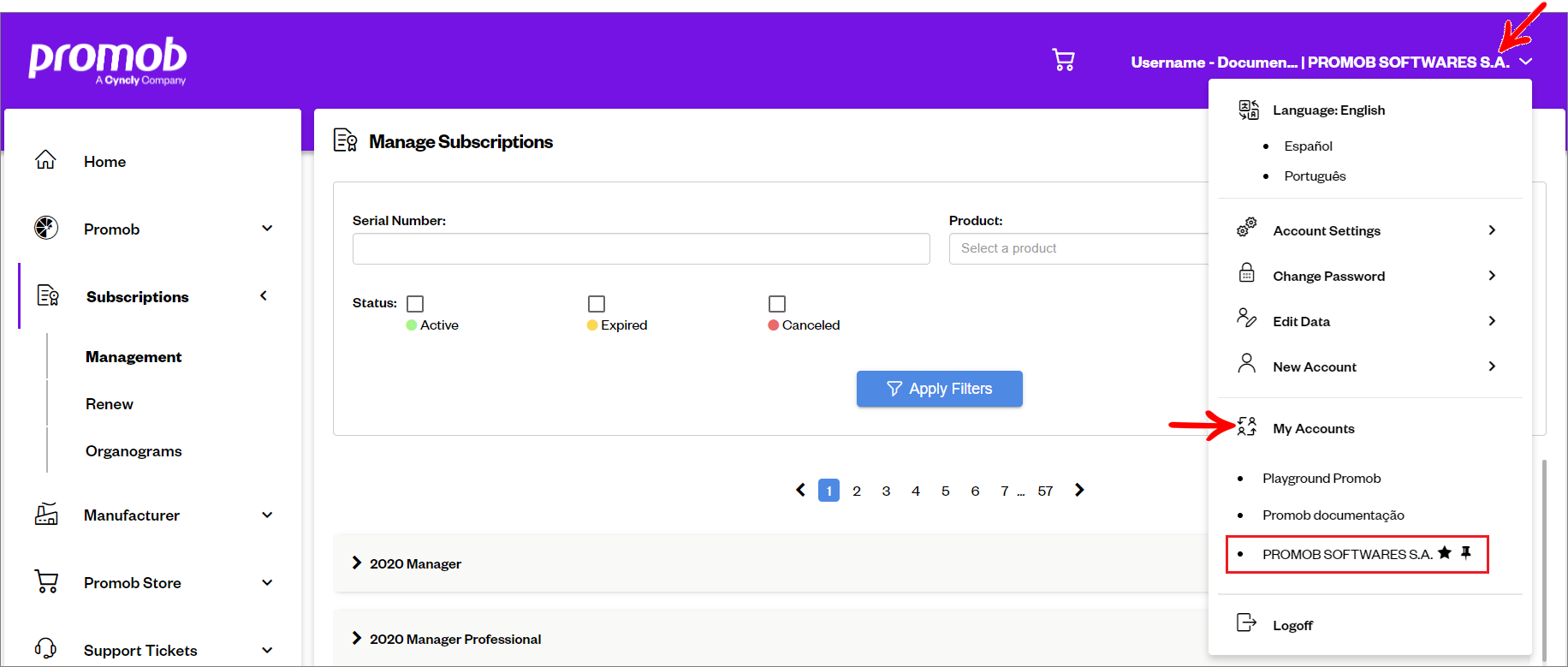Click the Promob sidebar globe icon
Image resolution: width=1568 pixels, height=667 pixels.
[x=46, y=228]
